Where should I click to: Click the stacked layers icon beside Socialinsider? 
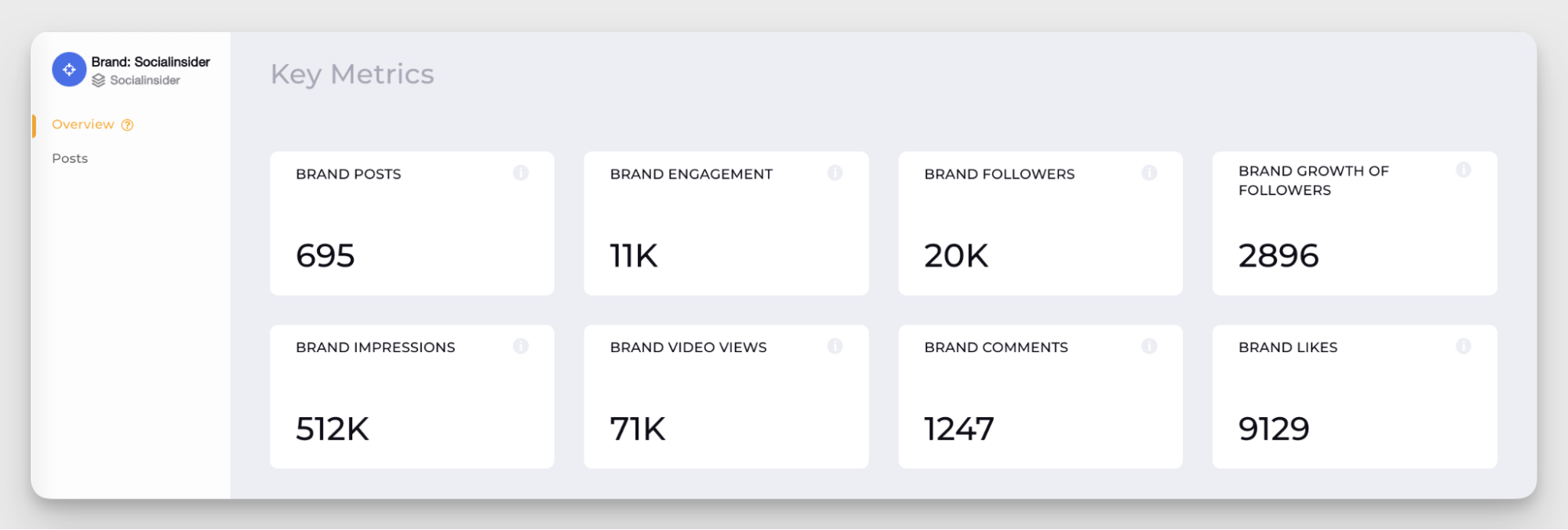point(98,81)
